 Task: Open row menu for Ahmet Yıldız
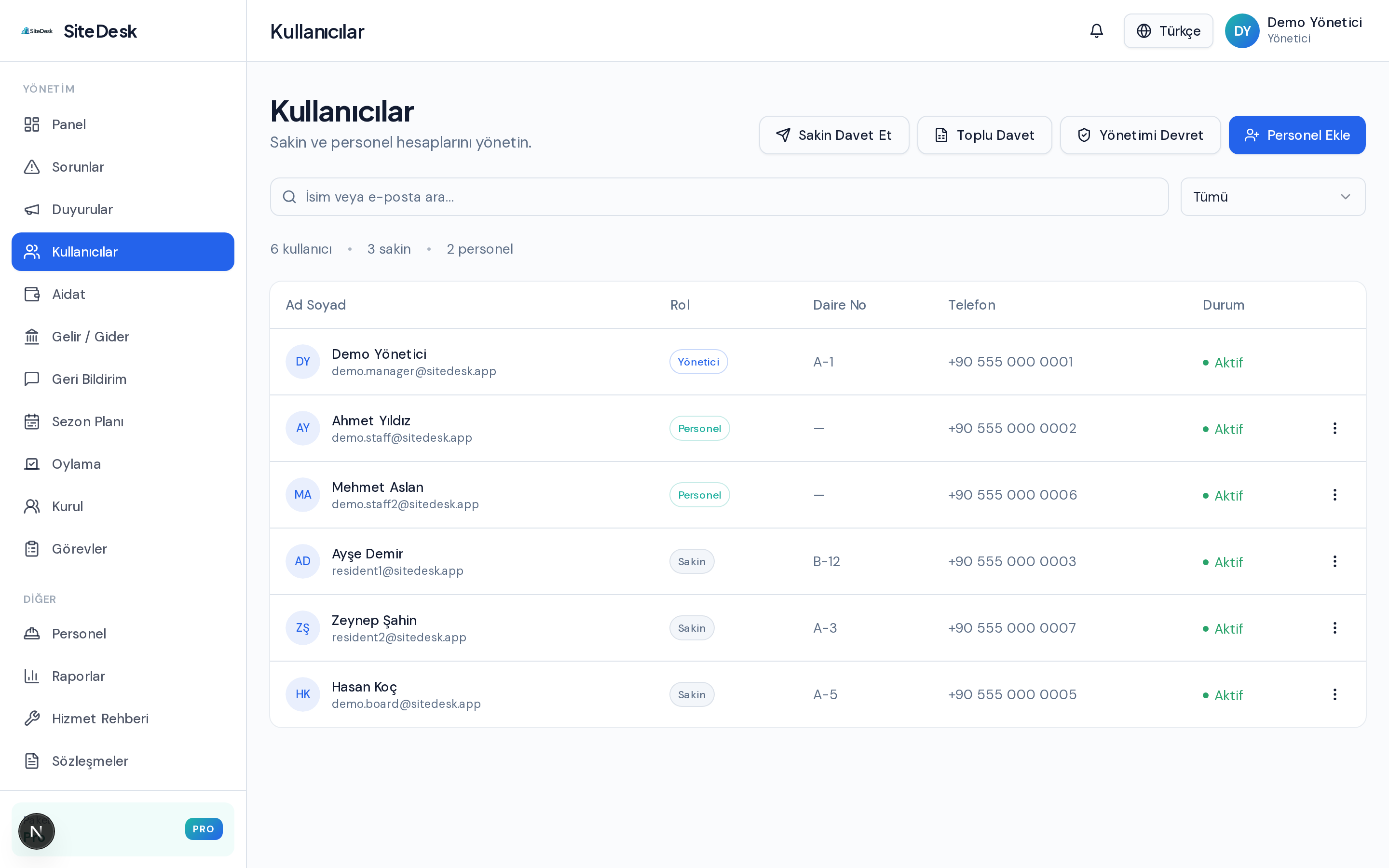point(1335,428)
